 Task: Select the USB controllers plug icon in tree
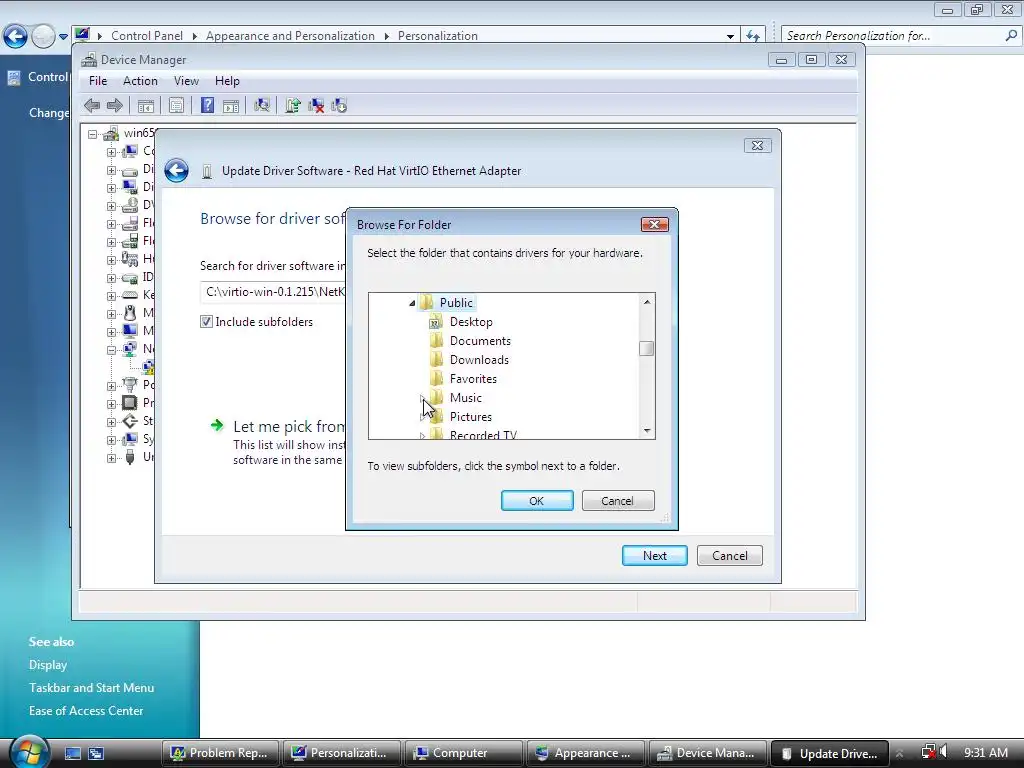coord(130,457)
